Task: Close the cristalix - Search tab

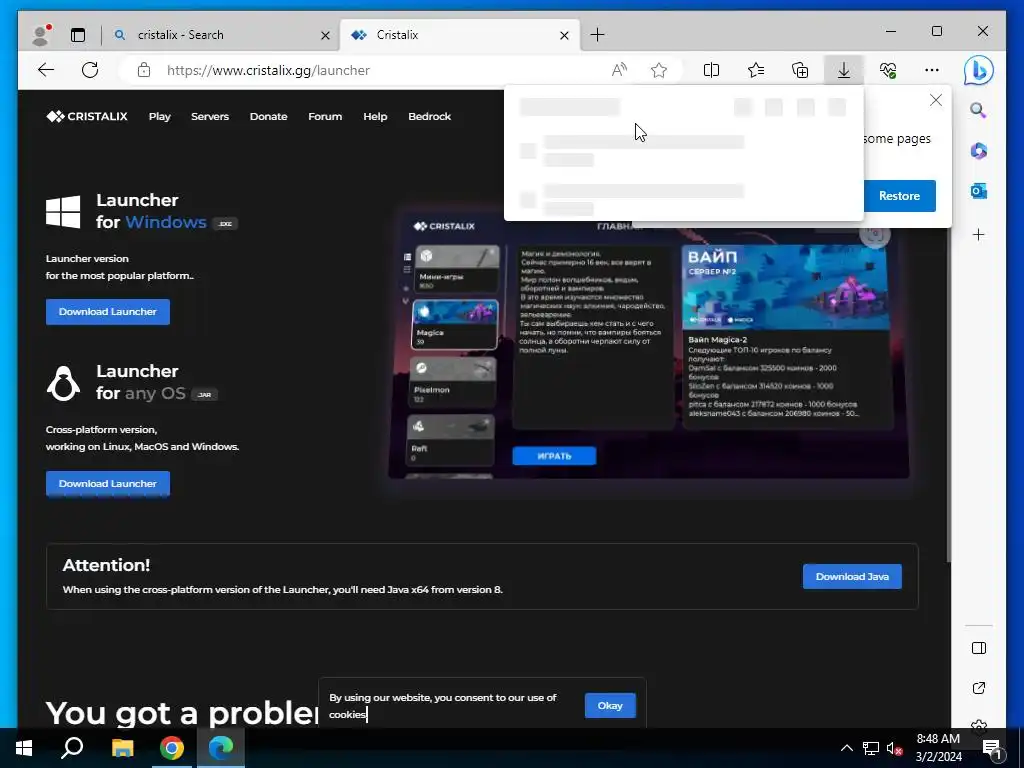Action: click(325, 35)
